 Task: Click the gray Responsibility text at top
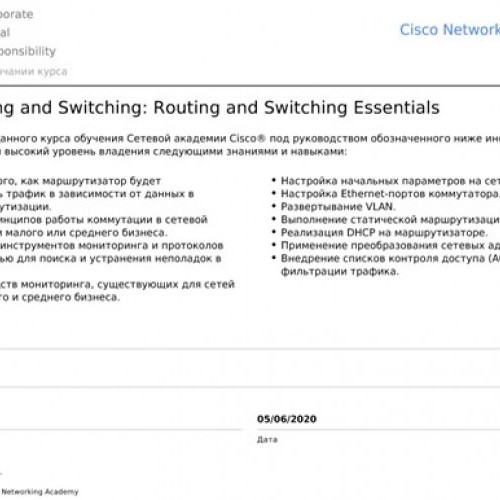coord(28,51)
